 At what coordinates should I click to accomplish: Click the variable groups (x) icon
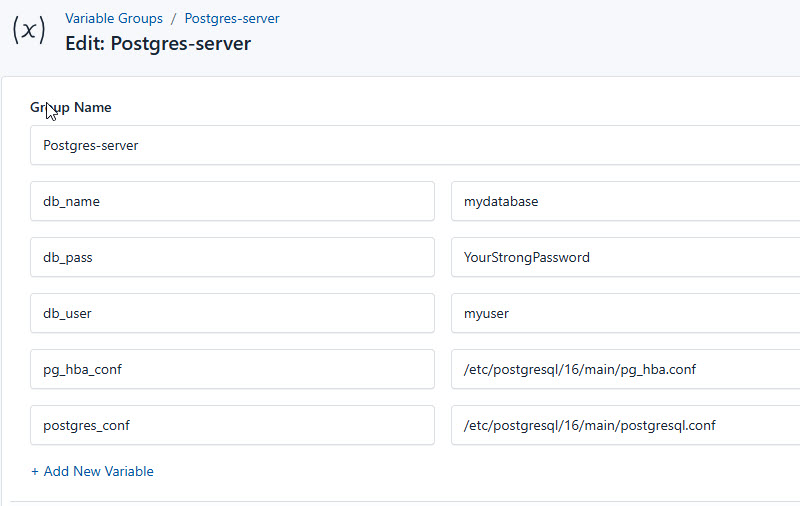(29, 30)
